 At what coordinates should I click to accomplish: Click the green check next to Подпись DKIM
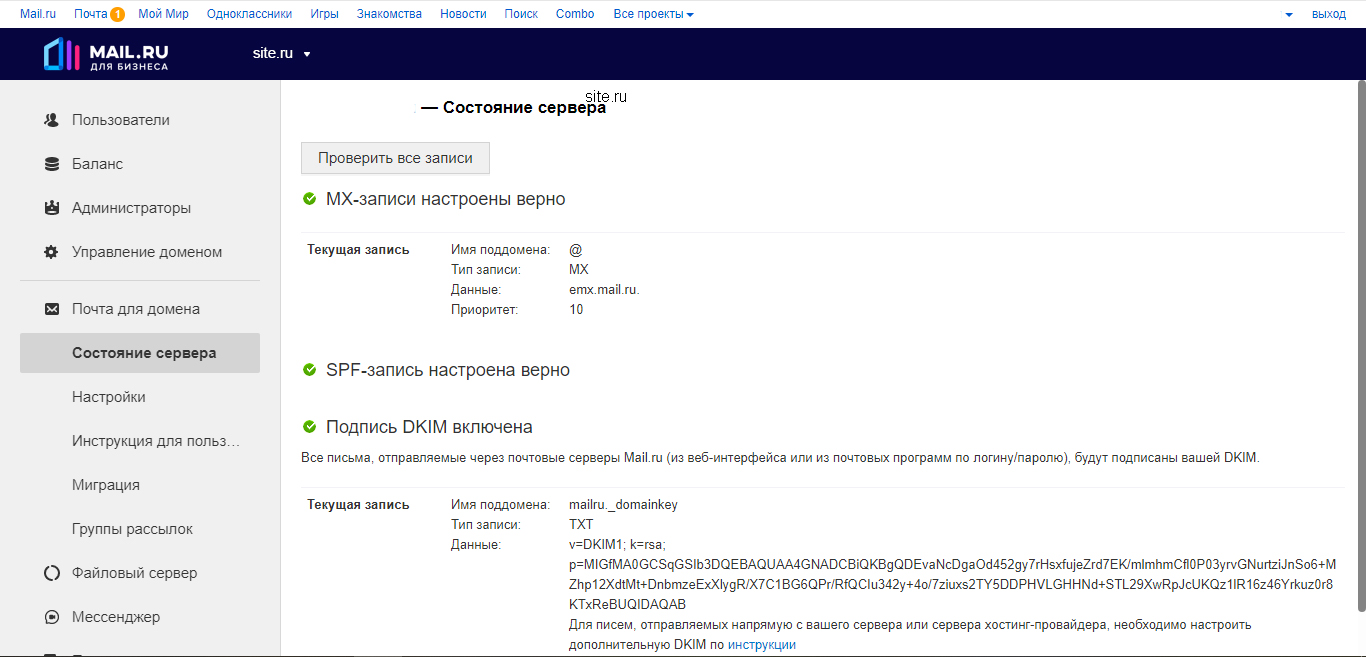pos(309,427)
